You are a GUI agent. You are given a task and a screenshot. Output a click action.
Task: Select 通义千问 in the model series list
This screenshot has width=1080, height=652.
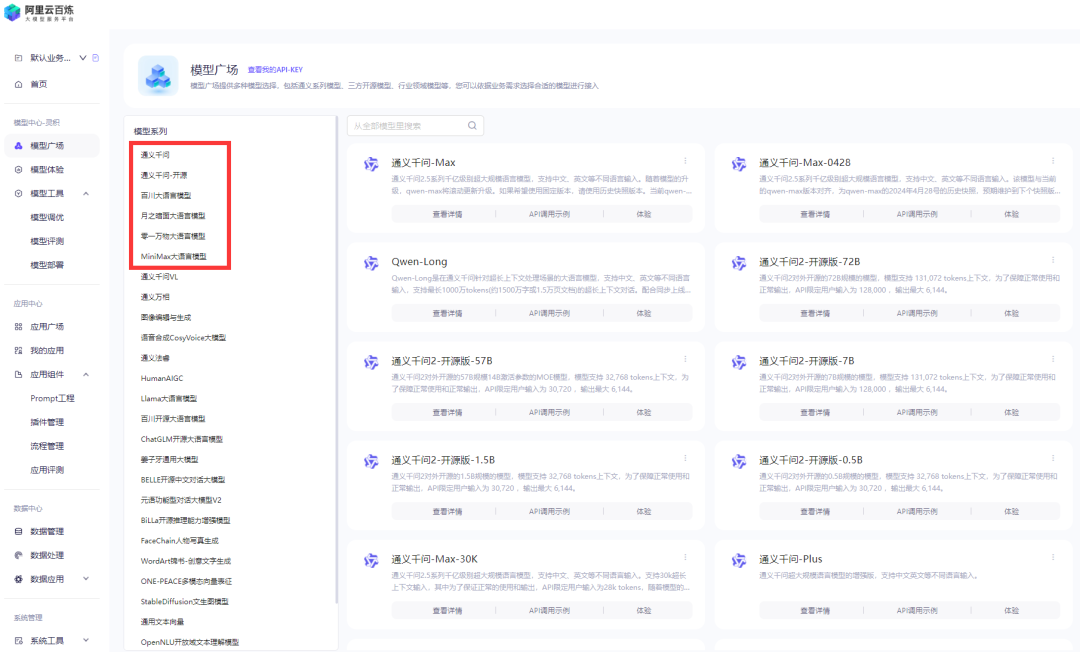tap(155, 155)
